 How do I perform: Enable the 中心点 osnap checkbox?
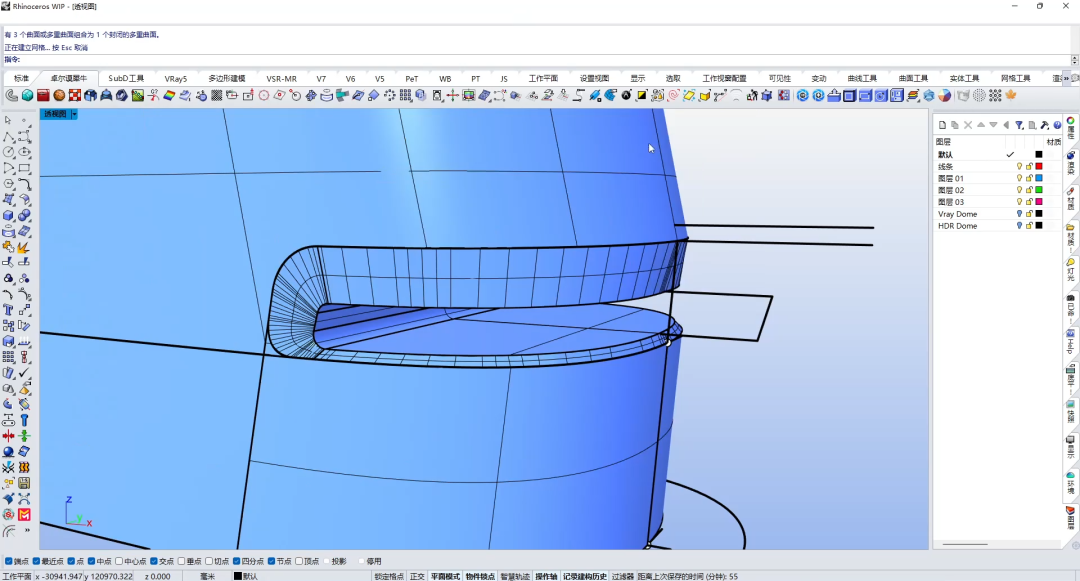[119, 561]
